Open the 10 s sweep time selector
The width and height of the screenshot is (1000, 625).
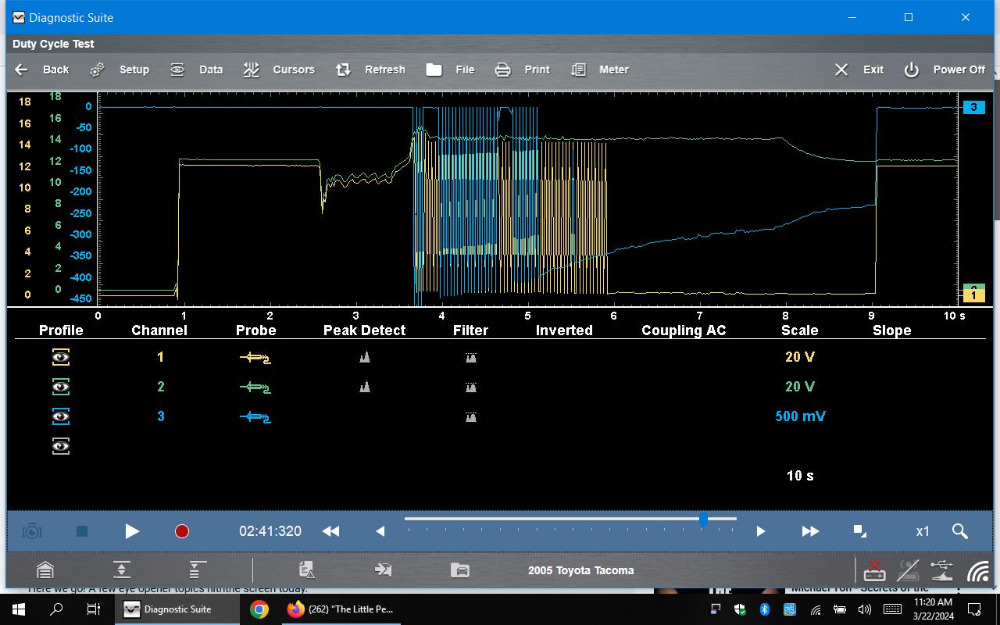click(x=800, y=476)
